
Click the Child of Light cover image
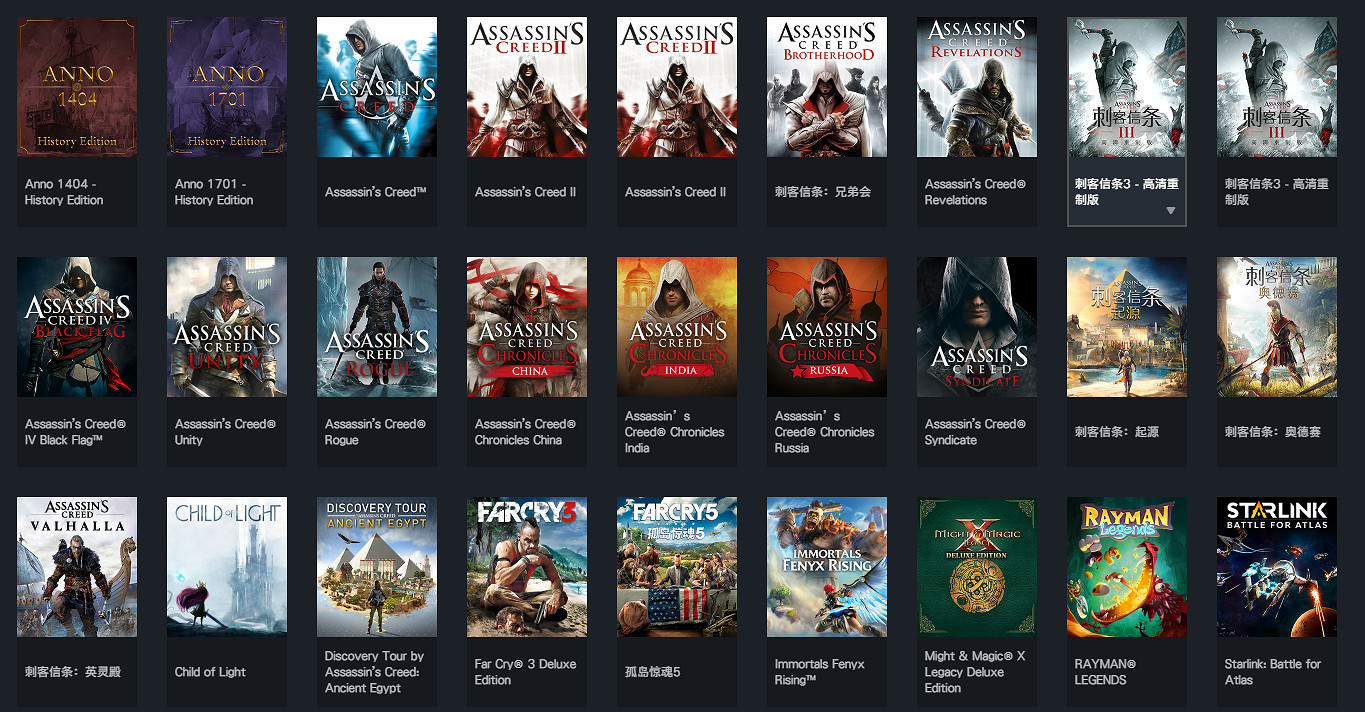[x=227, y=567]
